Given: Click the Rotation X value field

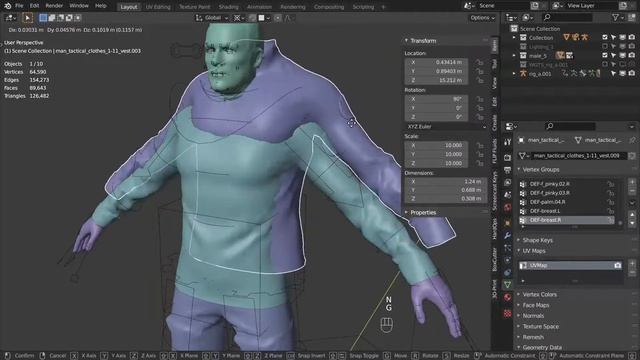Looking at the screenshot, I should point(436,99).
